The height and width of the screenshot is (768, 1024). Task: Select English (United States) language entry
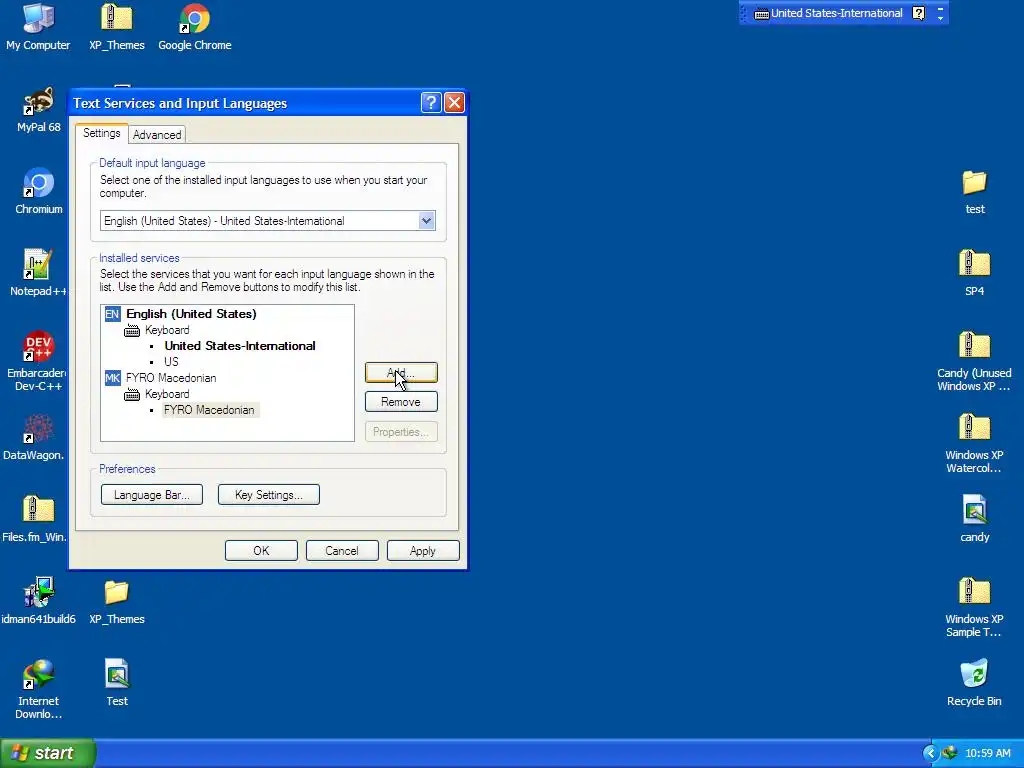(x=191, y=314)
